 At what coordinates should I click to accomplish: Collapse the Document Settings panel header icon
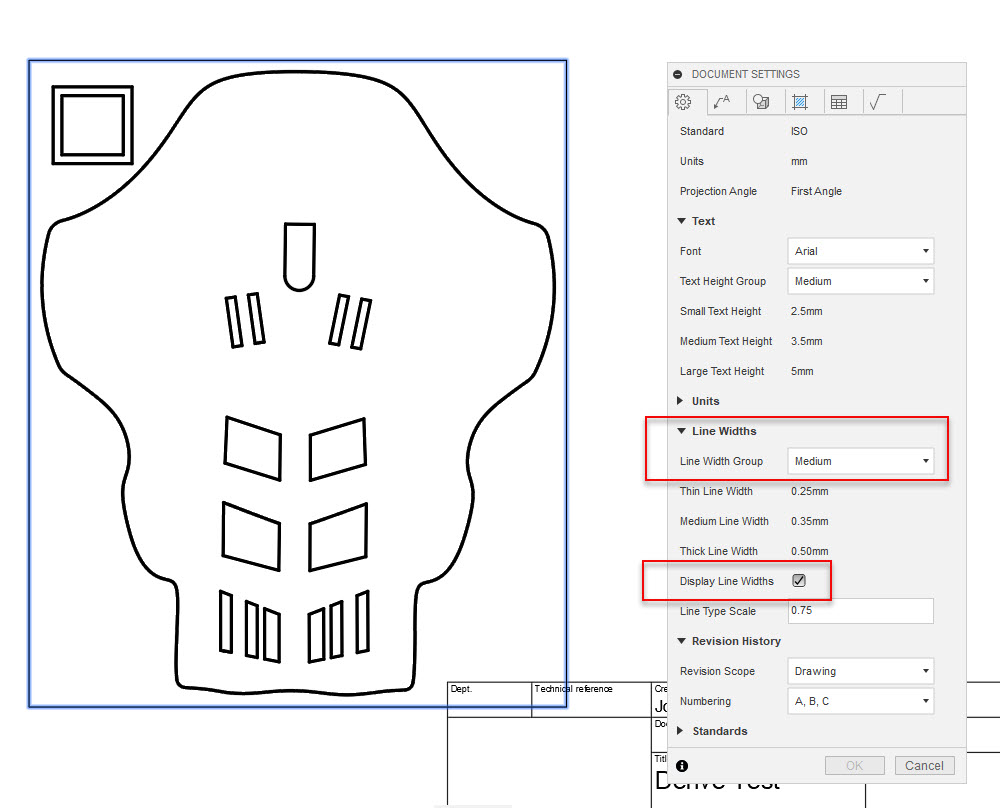pyautogui.click(x=679, y=73)
